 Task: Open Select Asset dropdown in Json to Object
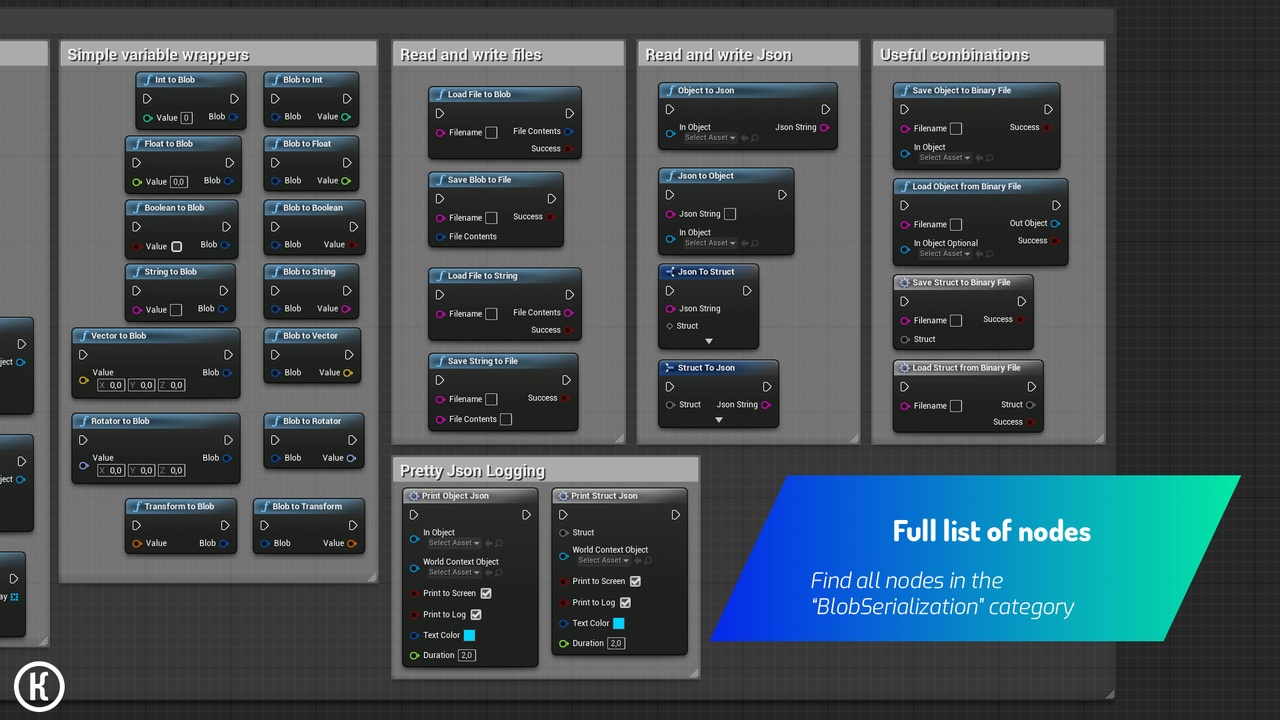[710, 243]
